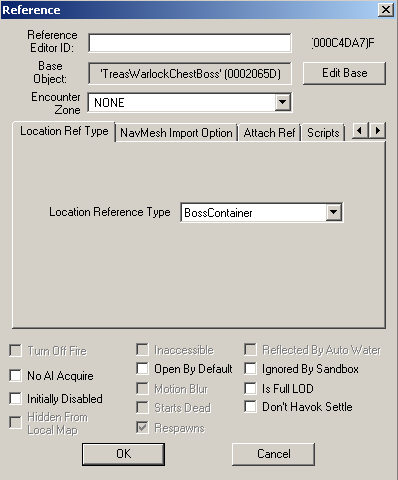The width and height of the screenshot is (398, 480).
Task: Expand the Encounter Zone dropdown
Action: 282,102
